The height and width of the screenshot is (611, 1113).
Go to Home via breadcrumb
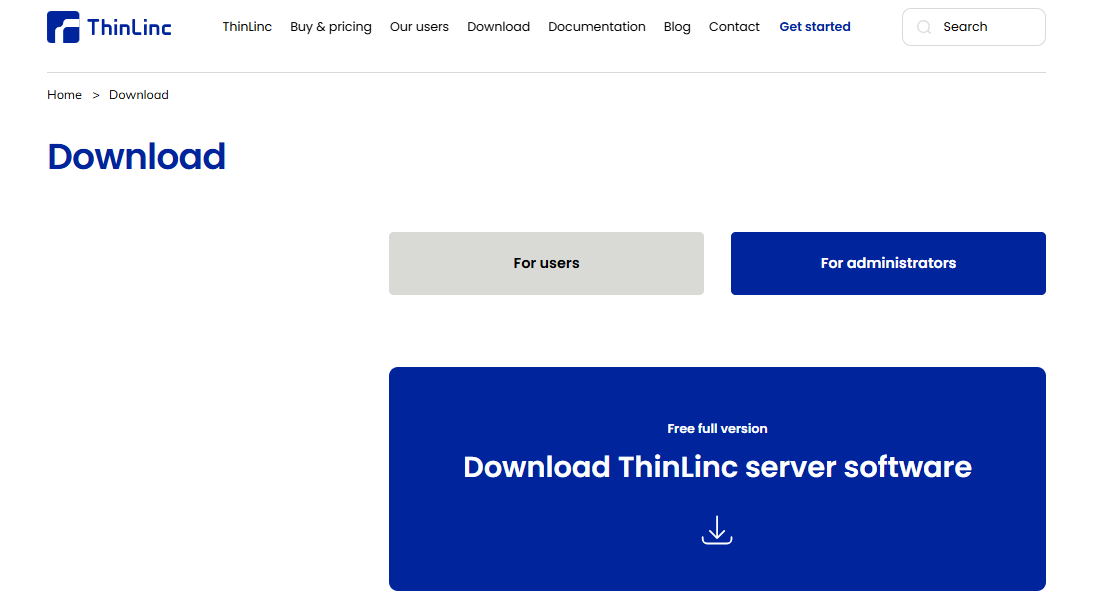[64, 95]
